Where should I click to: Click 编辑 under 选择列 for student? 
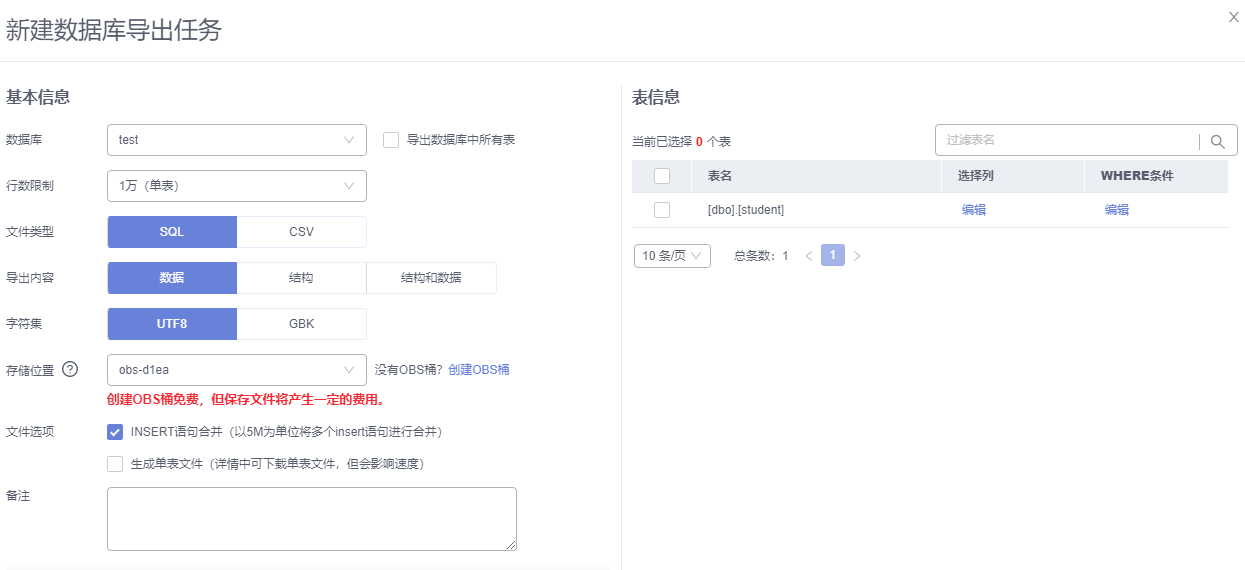pos(974,210)
